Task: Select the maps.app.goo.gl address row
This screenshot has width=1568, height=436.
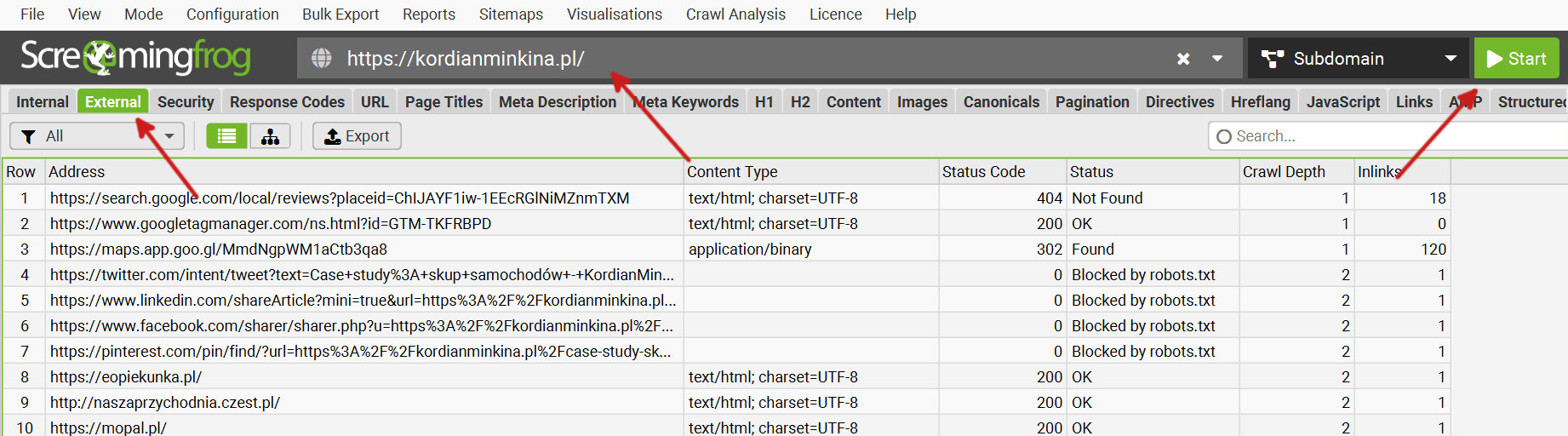Action: point(726,250)
